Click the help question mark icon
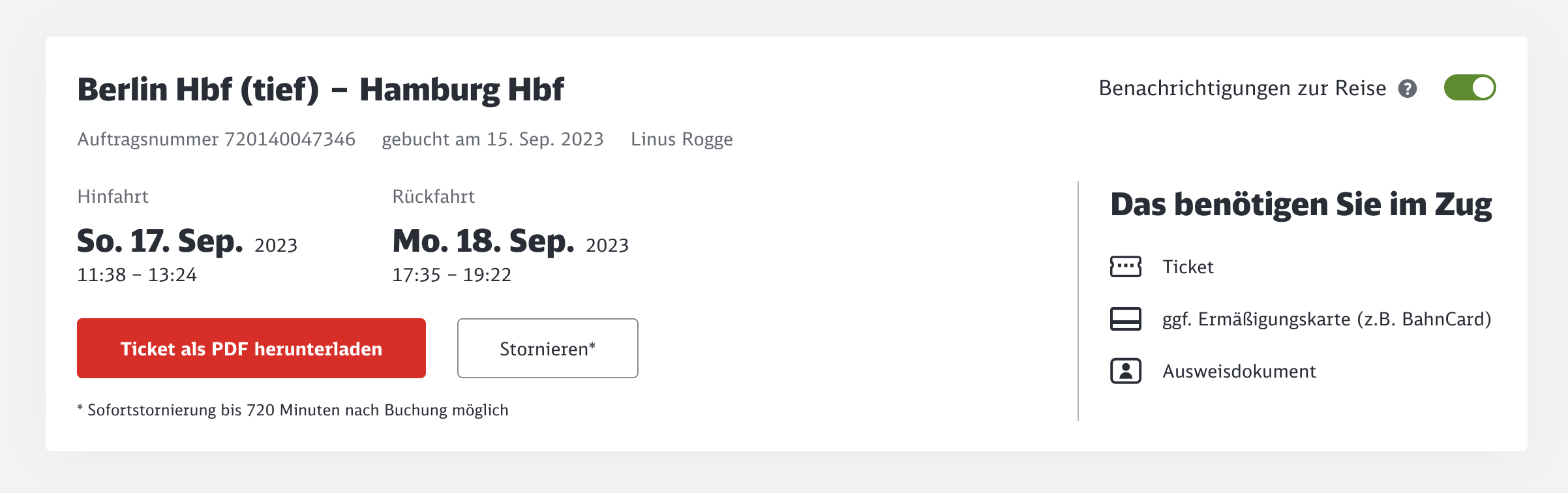Image resolution: width=1568 pixels, height=493 pixels. pos(1408,89)
